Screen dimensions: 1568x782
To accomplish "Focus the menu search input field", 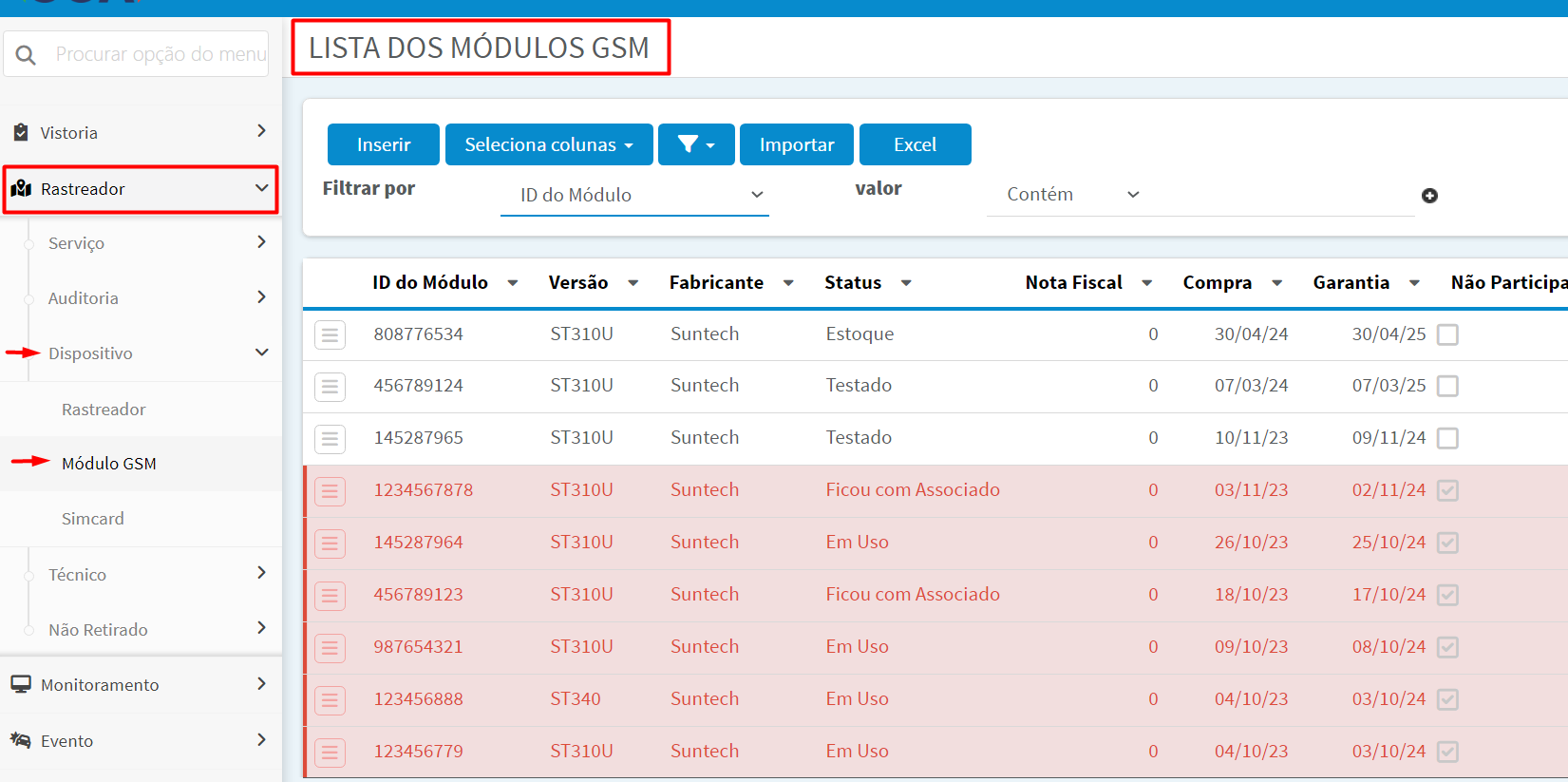I will point(160,54).
